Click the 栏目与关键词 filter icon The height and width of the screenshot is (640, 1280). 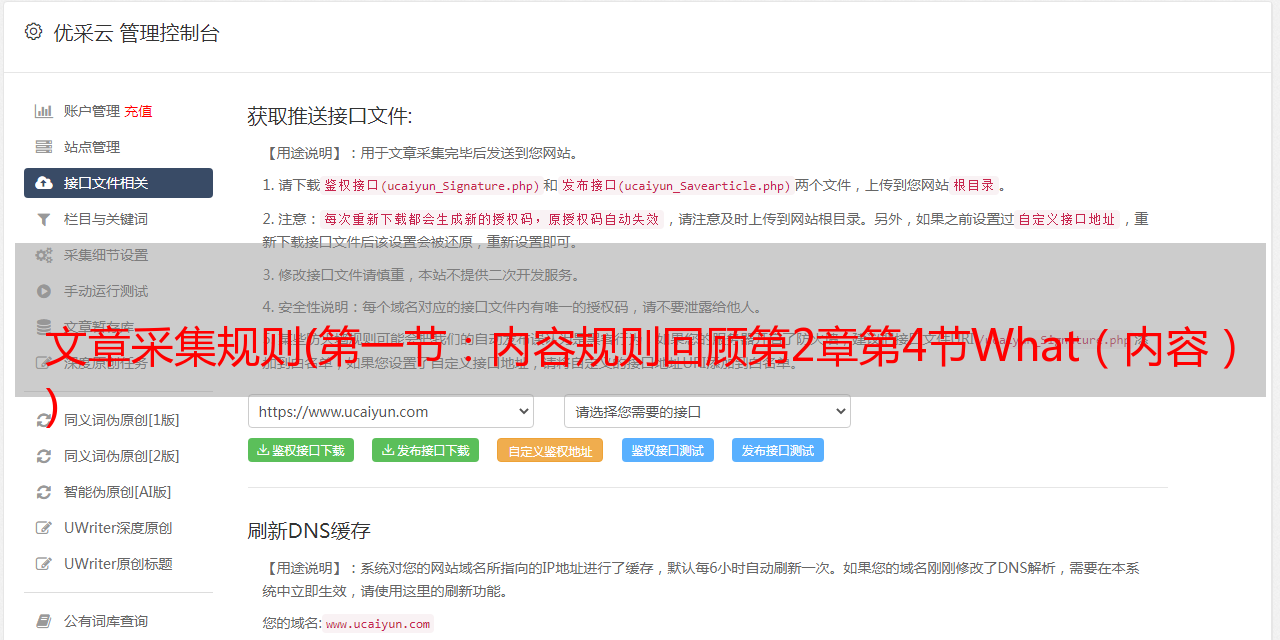tap(44, 219)
